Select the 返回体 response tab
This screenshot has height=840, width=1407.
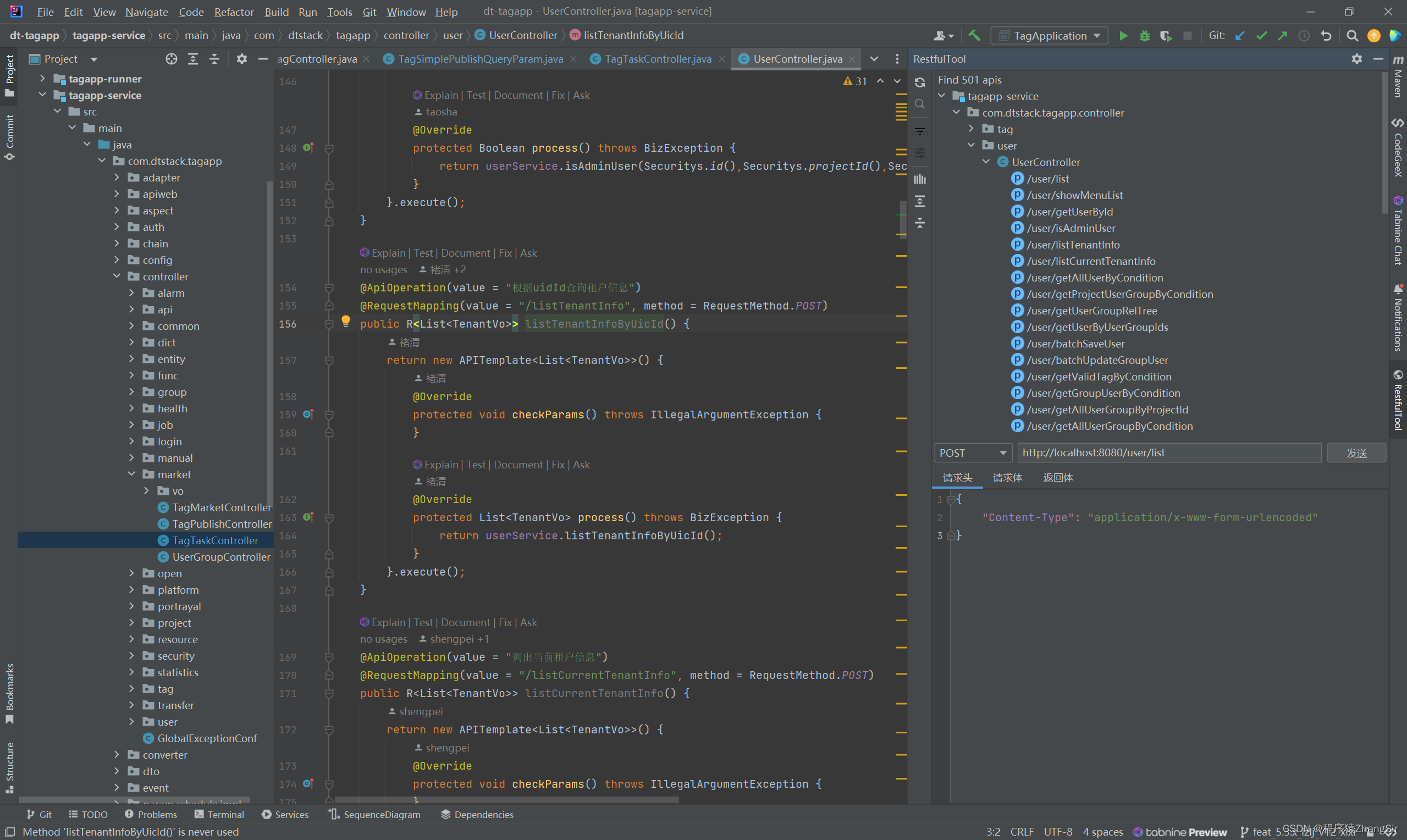click(1058, 478)
